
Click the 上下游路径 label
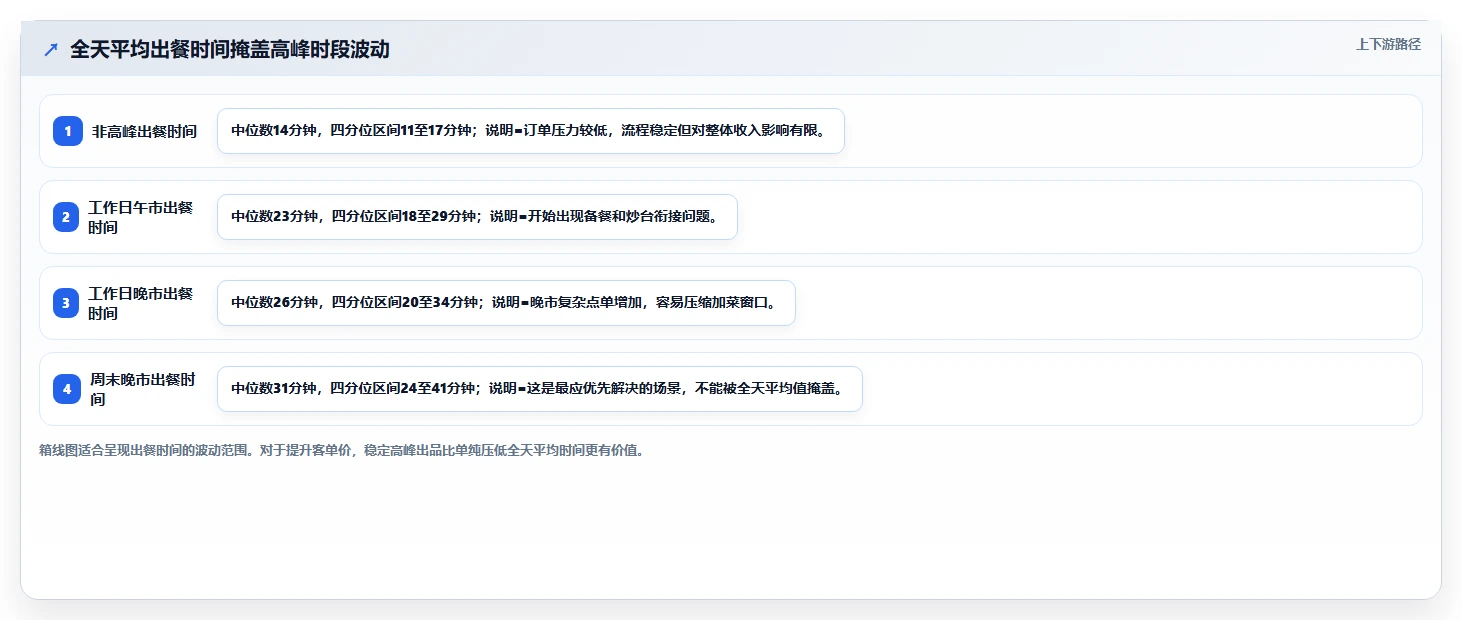[1388, 44]
